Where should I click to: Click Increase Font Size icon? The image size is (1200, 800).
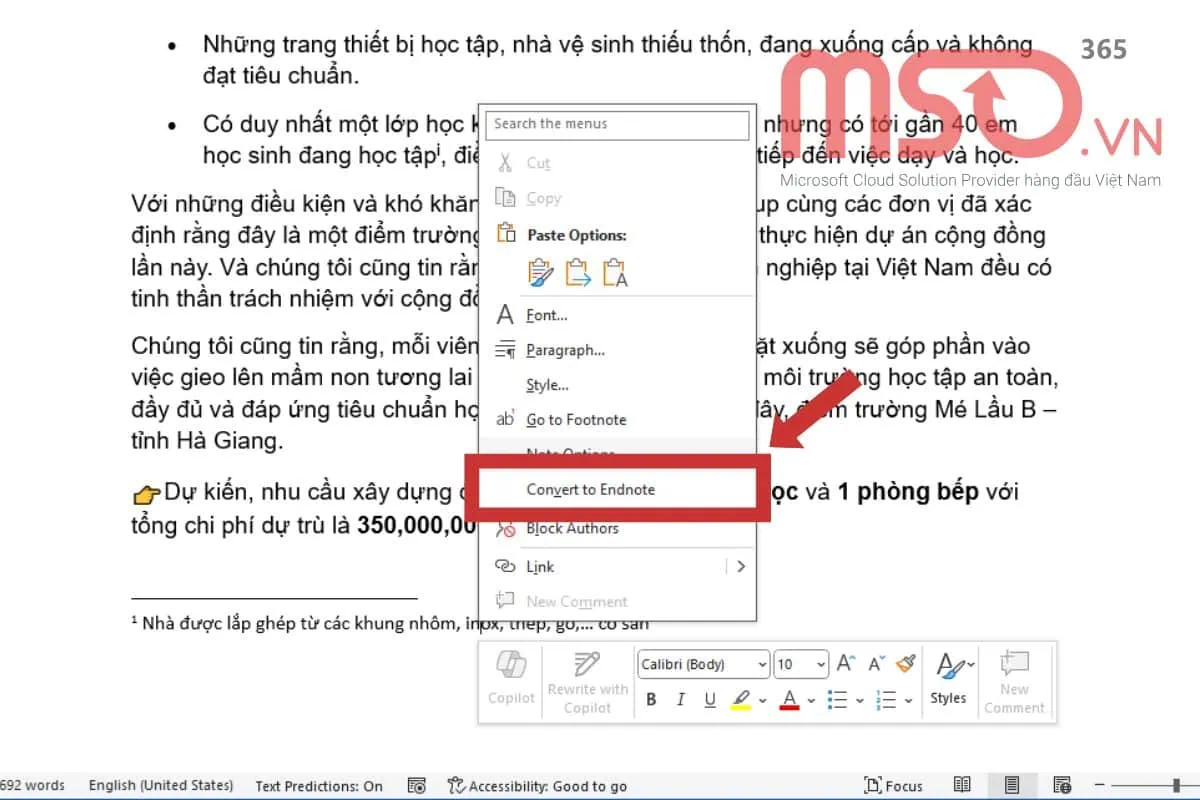click(846, 664)
